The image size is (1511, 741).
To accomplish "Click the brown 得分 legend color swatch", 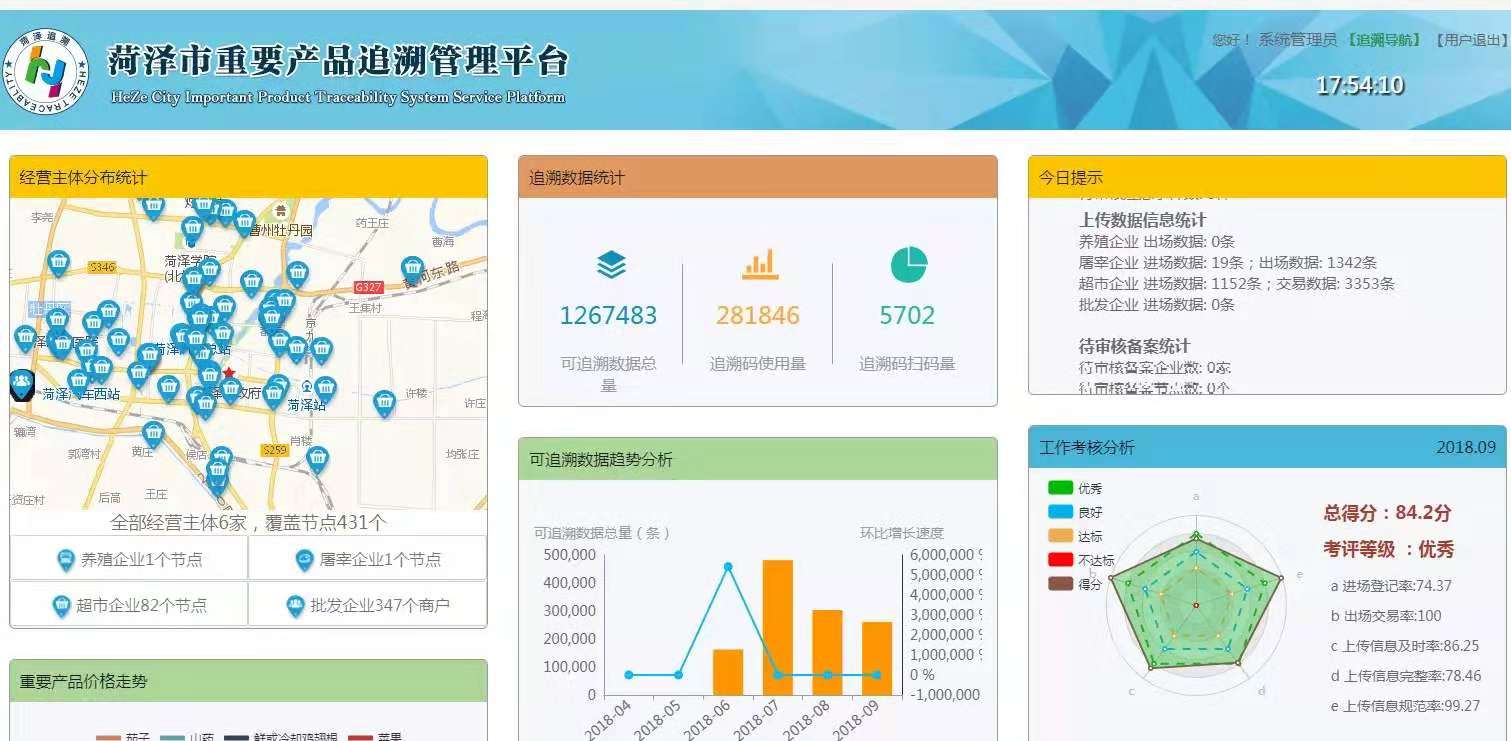I will point(1060,584).
